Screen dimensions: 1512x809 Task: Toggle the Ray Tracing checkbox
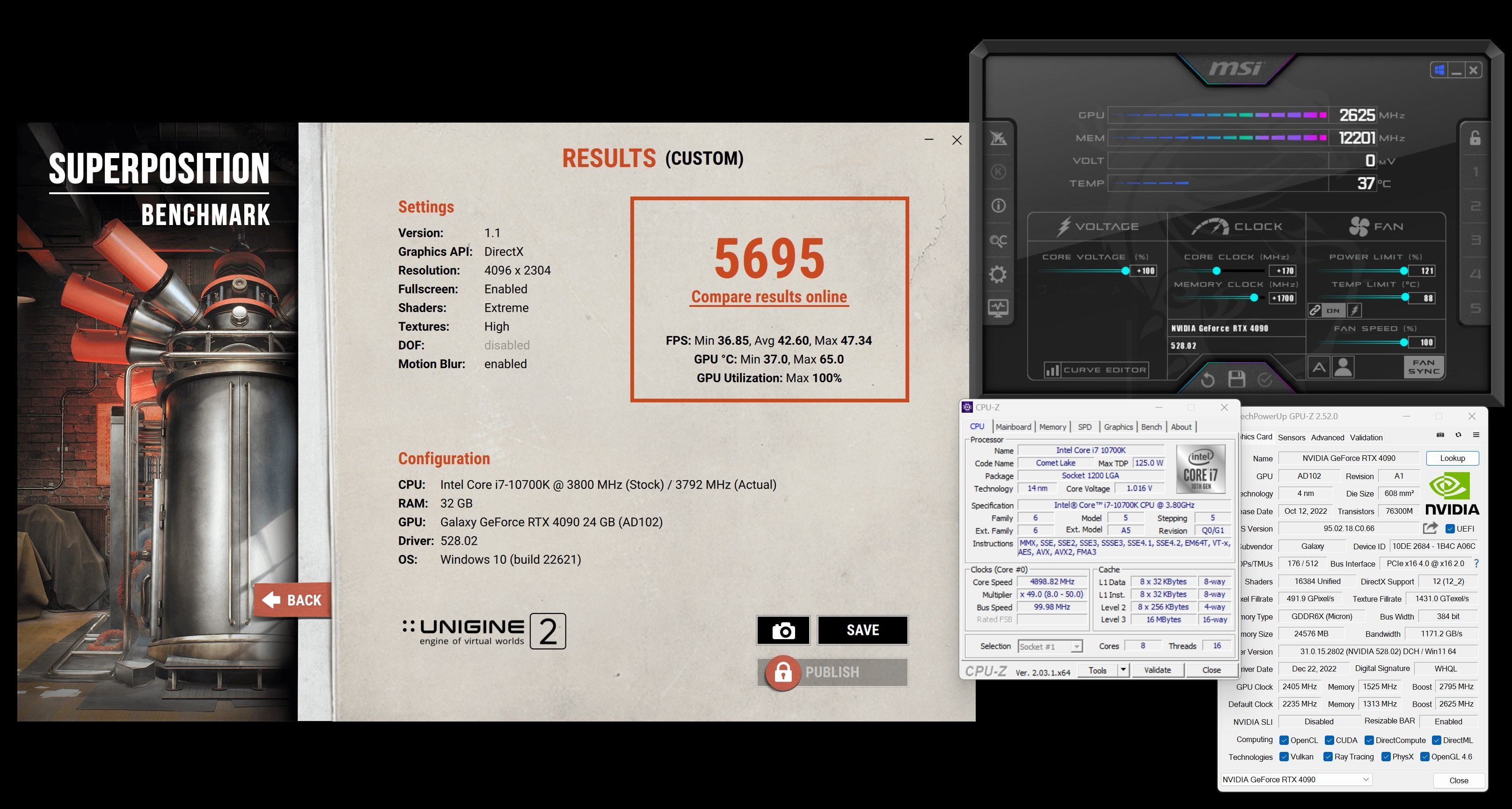pyautogui.click(x=1328, y=757)
